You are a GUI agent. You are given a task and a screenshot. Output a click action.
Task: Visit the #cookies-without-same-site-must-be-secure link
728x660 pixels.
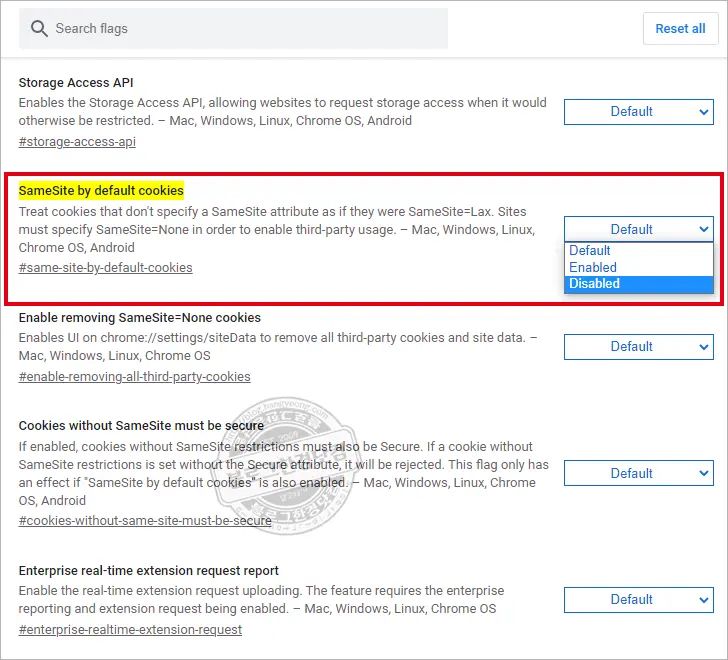click(x=144, y=521)
